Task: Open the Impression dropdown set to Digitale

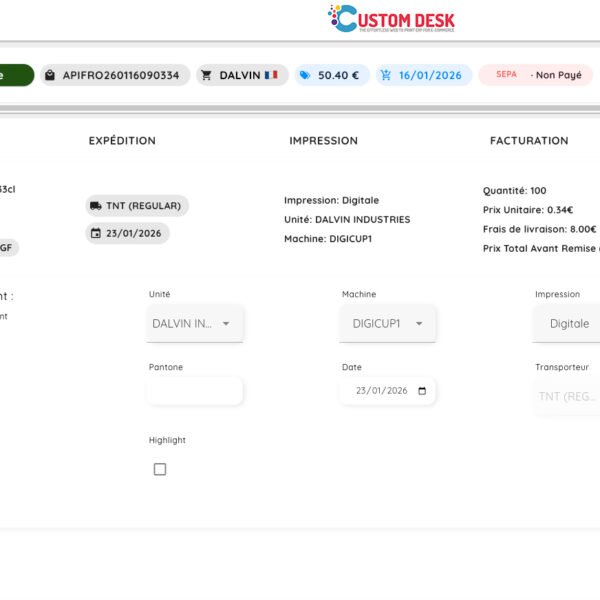Action: click(569, 324)
